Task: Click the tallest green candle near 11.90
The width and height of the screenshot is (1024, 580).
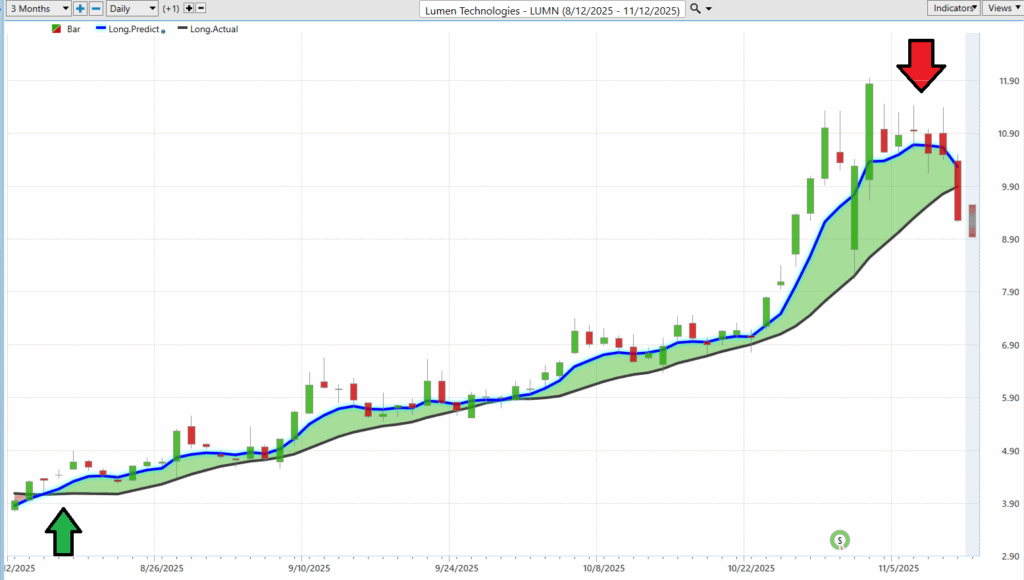Action: (869, 131)
